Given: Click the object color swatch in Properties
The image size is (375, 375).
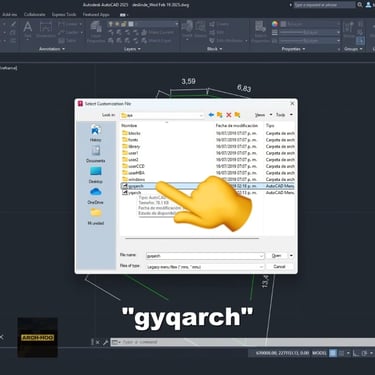Looking at the screenshot, I should click(283, 24).
